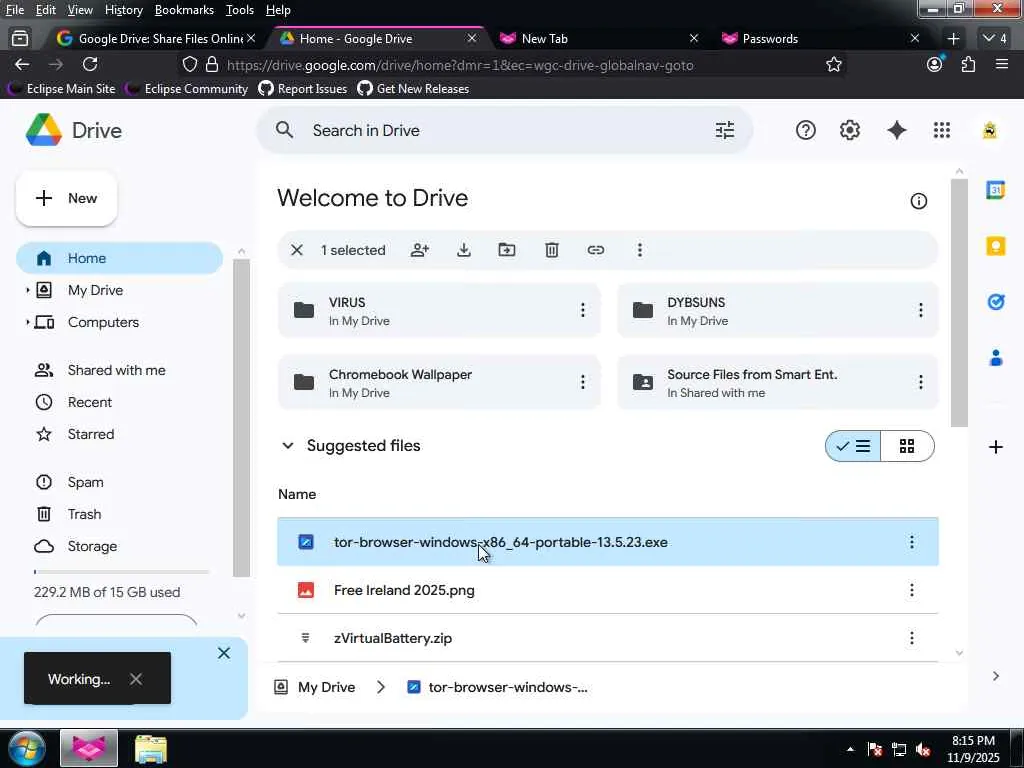
Task: Open more actions in selection toolbar
Action: (x=640, y=250)
